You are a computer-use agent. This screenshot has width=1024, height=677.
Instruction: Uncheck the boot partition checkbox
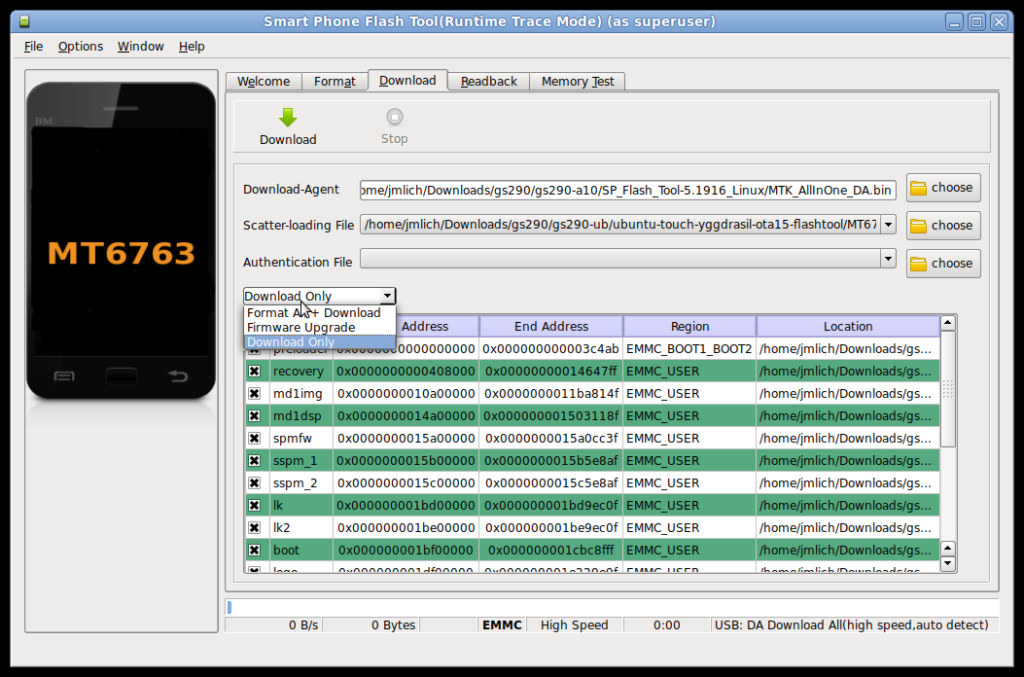click(x=254, y=550)
